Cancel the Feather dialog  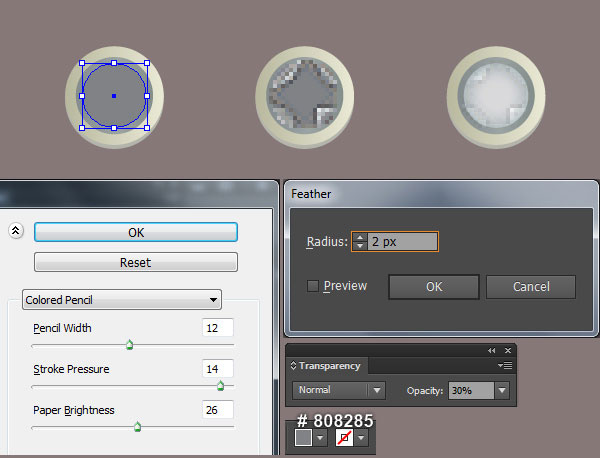tap(531, 287)
